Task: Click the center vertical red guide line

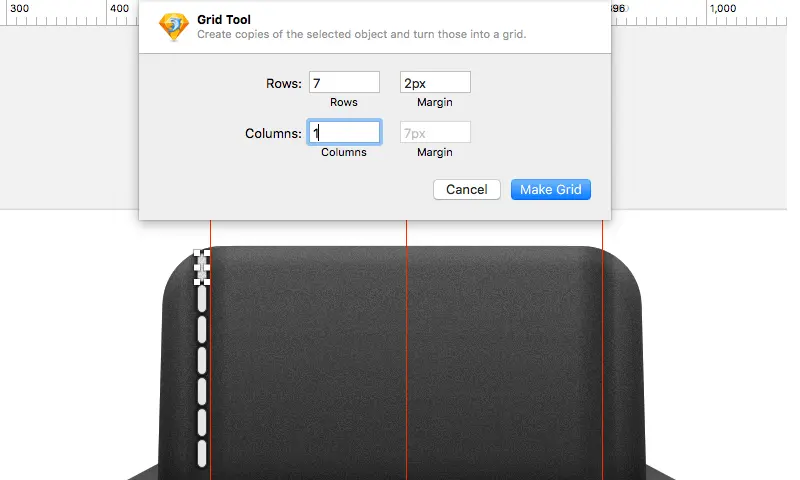Action: point(407,352)
